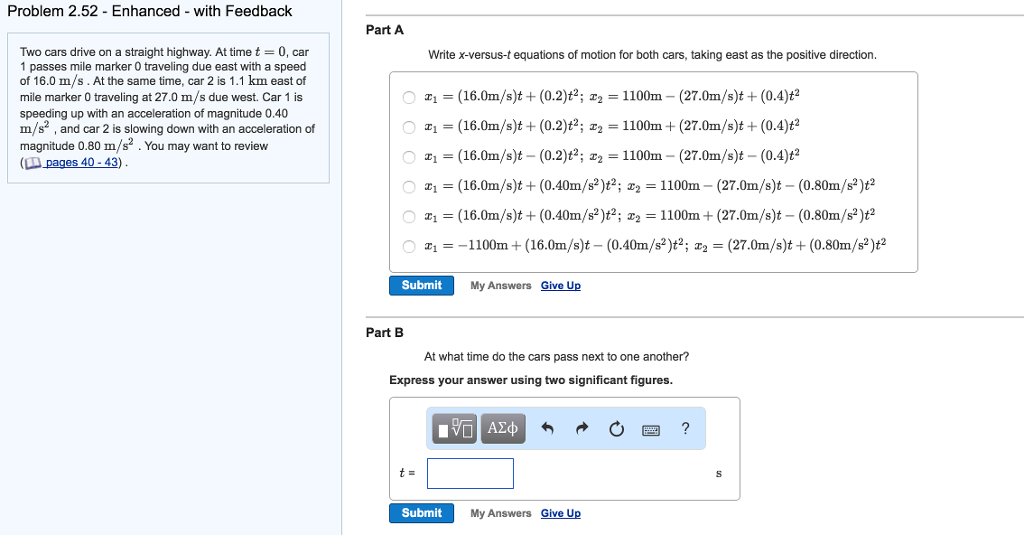Submit the Part B answer
Screen dimensions: 1024x535
[421, 513]
